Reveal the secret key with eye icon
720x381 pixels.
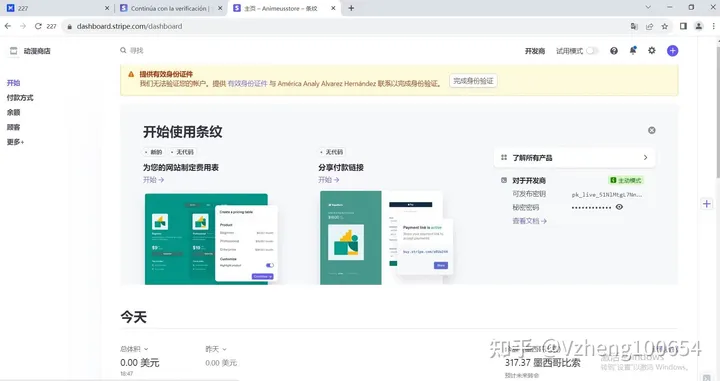click(x=619, y=207)
